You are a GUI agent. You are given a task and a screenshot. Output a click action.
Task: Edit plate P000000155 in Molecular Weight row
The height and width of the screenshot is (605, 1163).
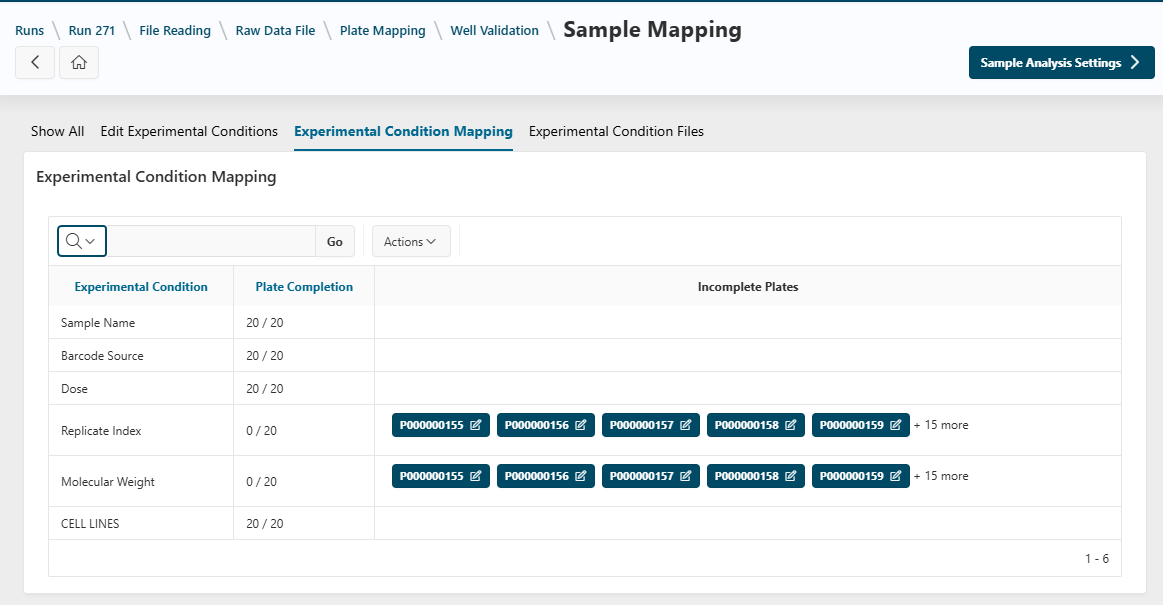pyautogui.click(x=441, y=476)
